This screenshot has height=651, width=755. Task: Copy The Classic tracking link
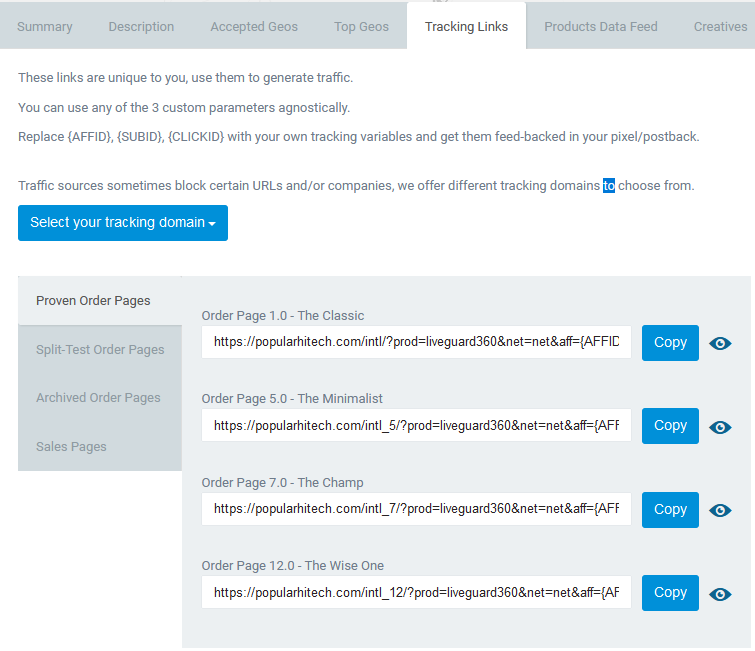tap(670, 342)
